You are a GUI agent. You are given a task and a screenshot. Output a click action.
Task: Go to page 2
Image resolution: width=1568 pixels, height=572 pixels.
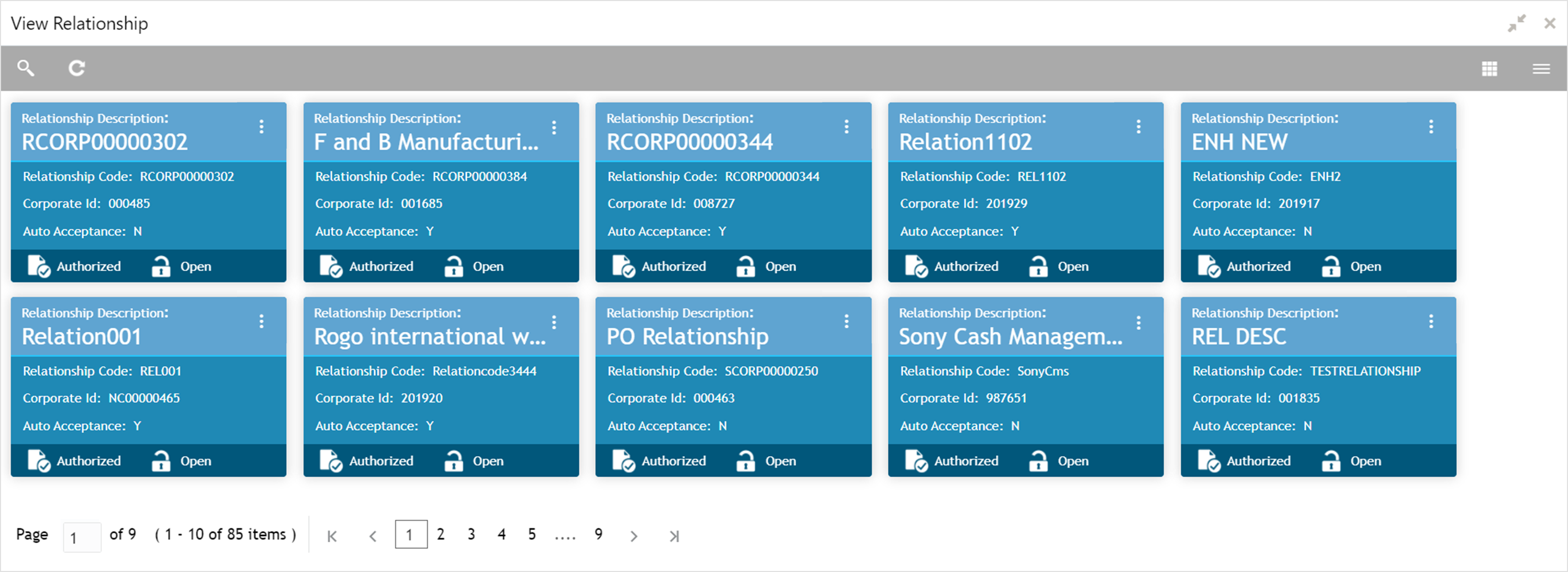(x=441, y=534)
